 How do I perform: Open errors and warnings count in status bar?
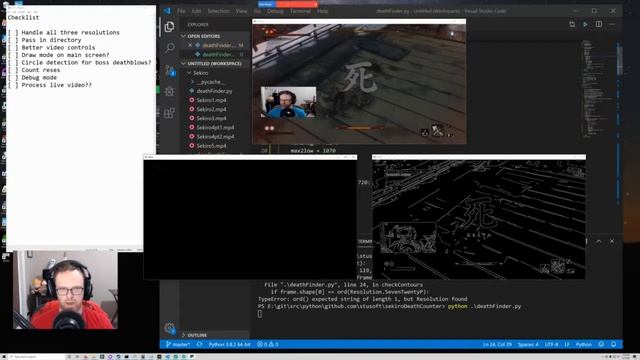(268, 344)
